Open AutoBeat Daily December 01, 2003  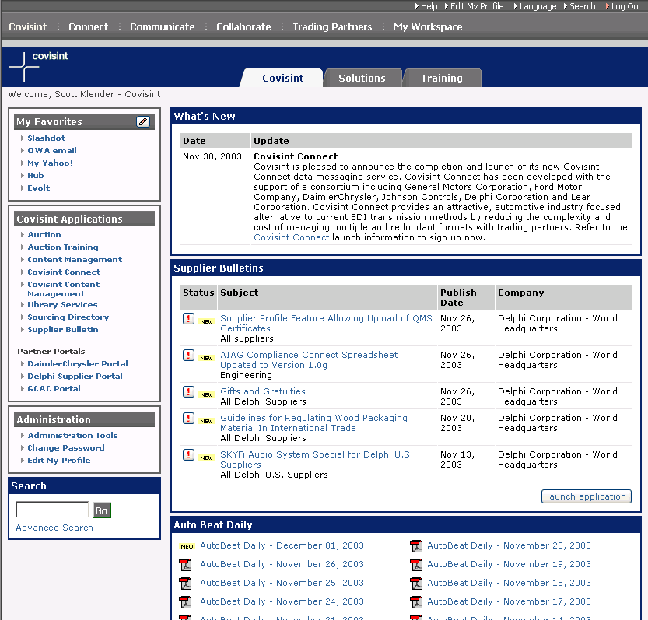click(x=282, y=546)
